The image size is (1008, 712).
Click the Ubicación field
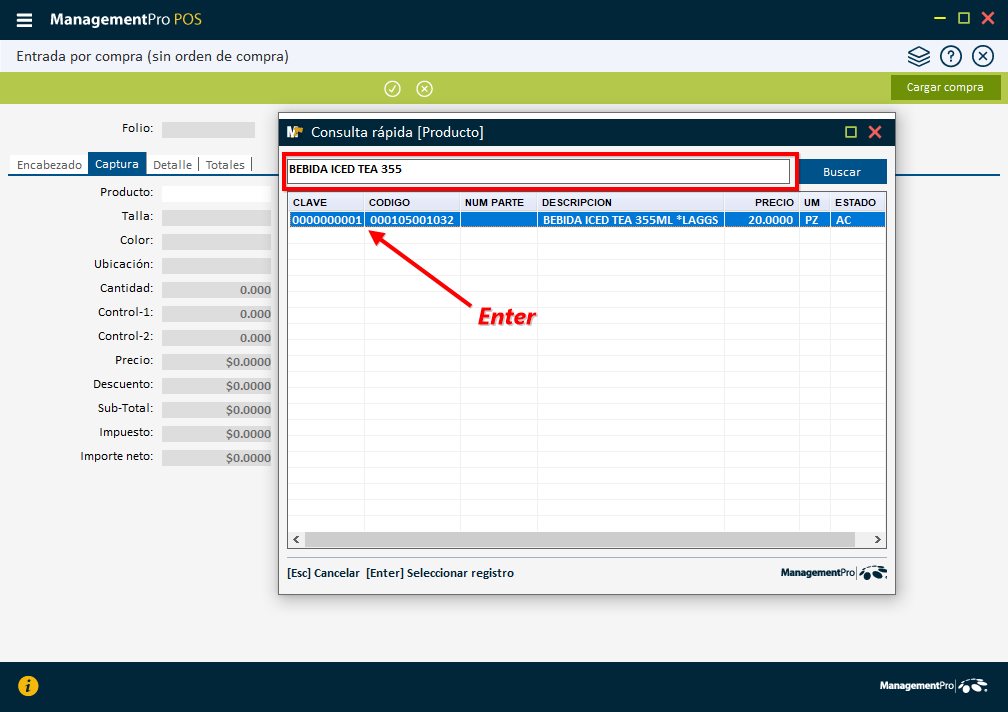click(x=217, y=265)
